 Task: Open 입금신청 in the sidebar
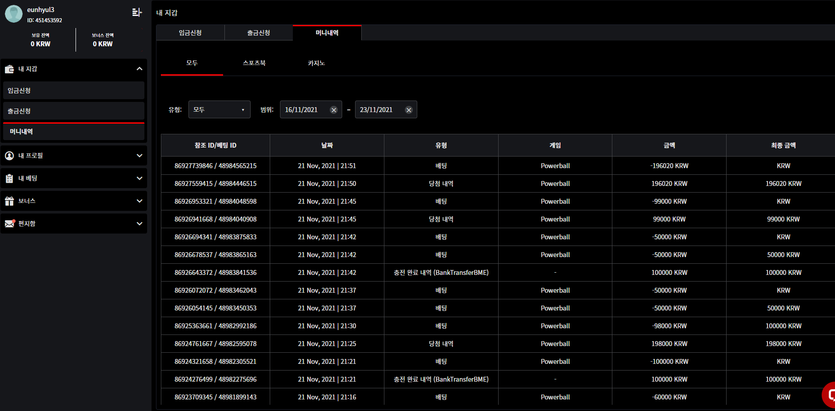coord(73,91)
